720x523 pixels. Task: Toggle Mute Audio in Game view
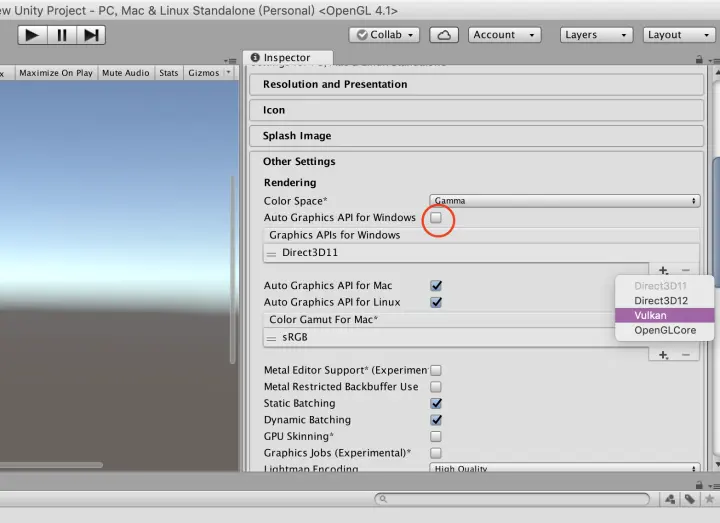pos(126,73)
